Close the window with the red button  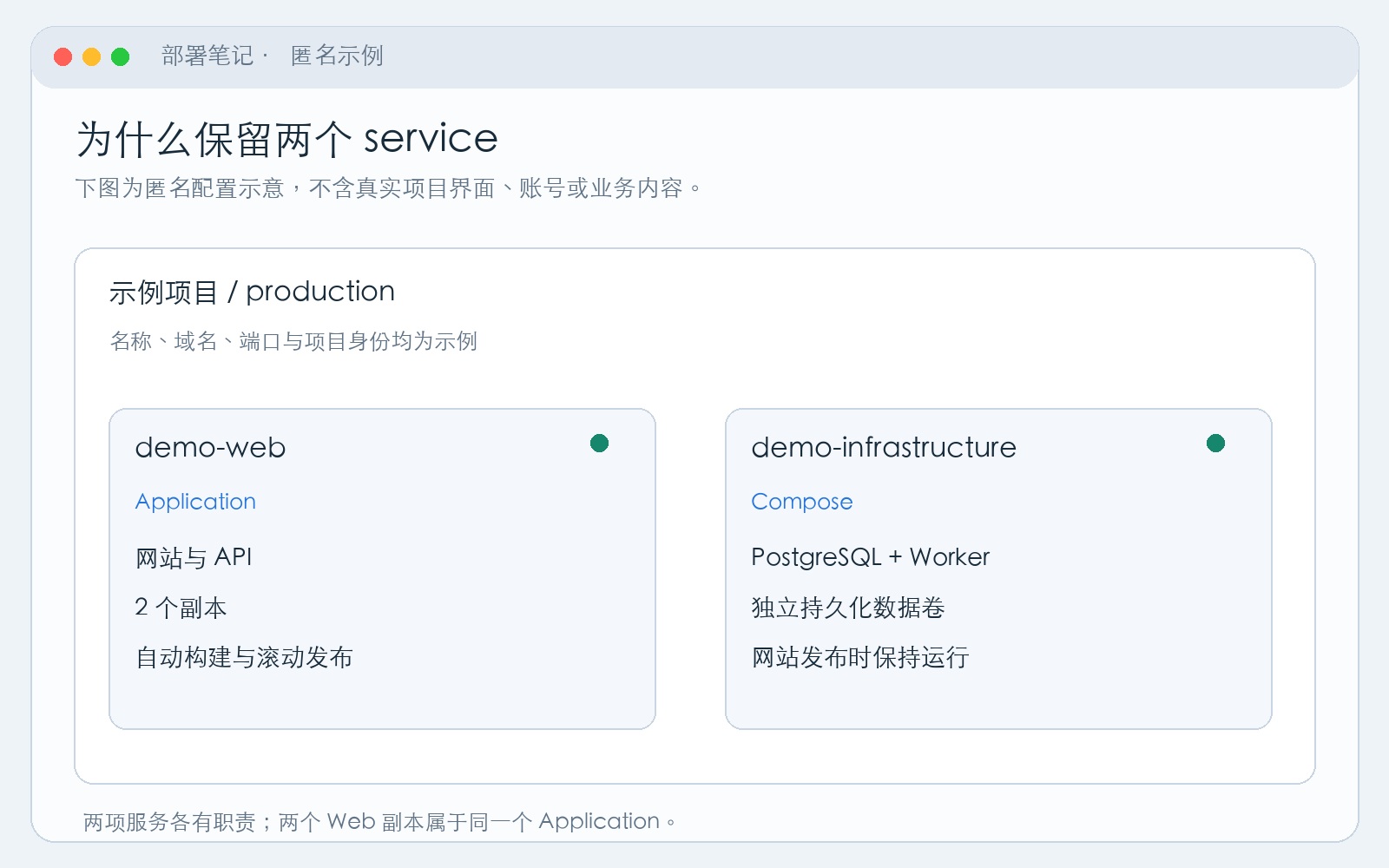[63, 56]
